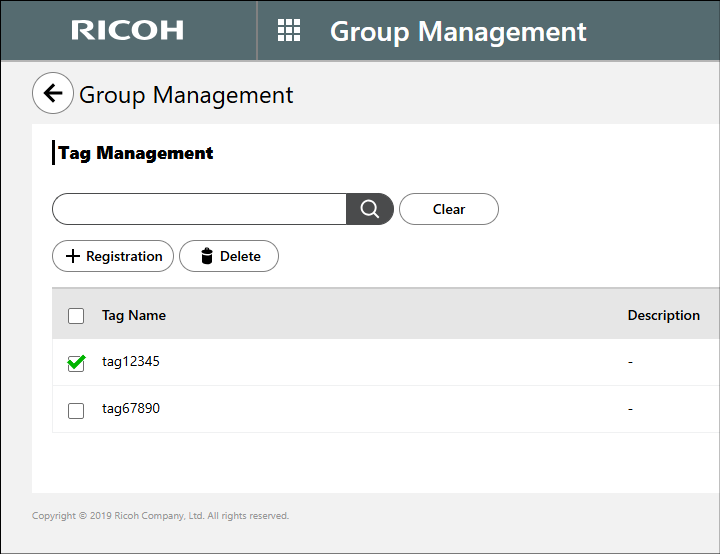Screen dimensions: 720x554
Task: Uncheck the tag12345 checkbox
Action: coord(76,363)
